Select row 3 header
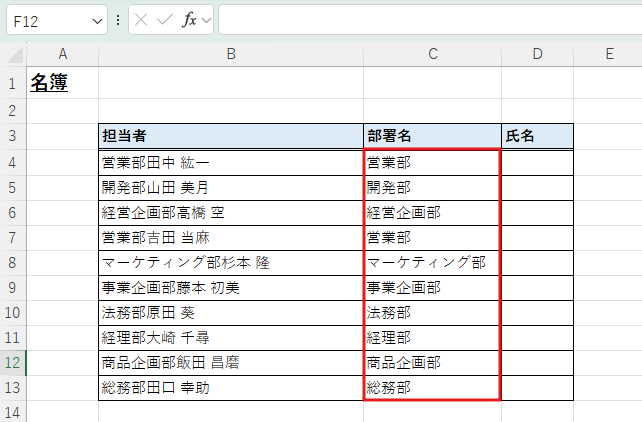This screenshot has height=422, width=642. coord(13,136)
